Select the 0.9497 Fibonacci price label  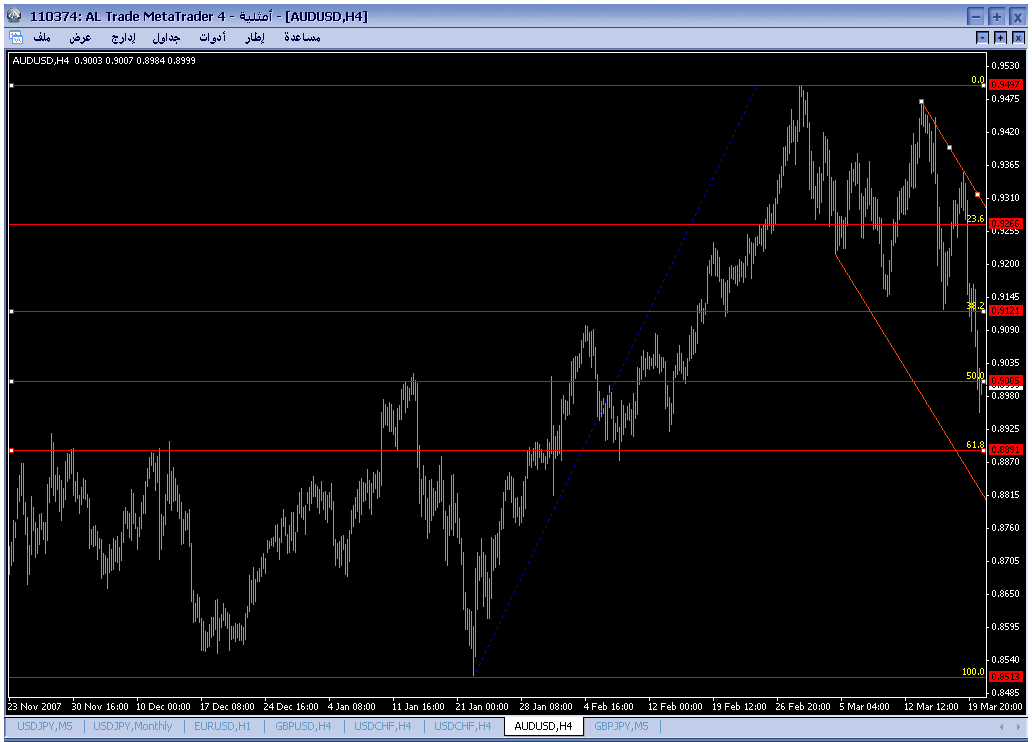[1006, 84]
